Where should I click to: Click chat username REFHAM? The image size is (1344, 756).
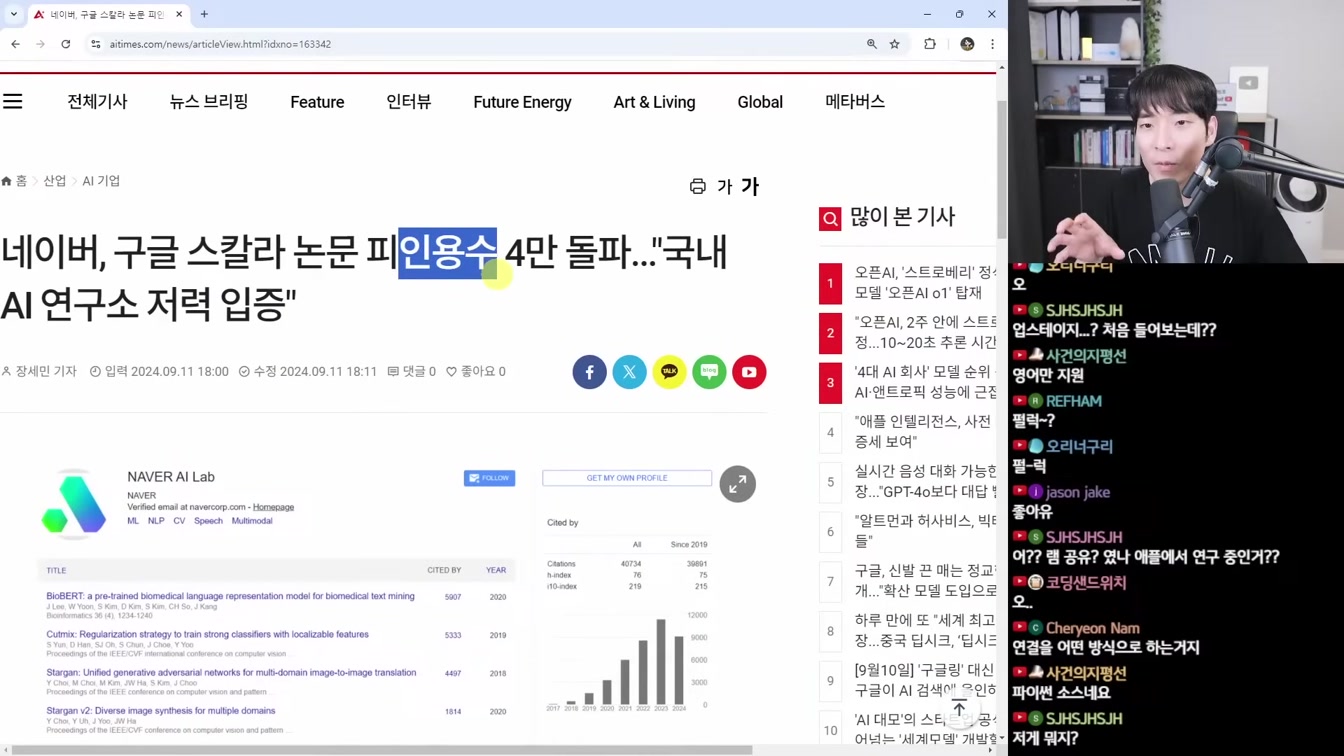pos(1074,401)
